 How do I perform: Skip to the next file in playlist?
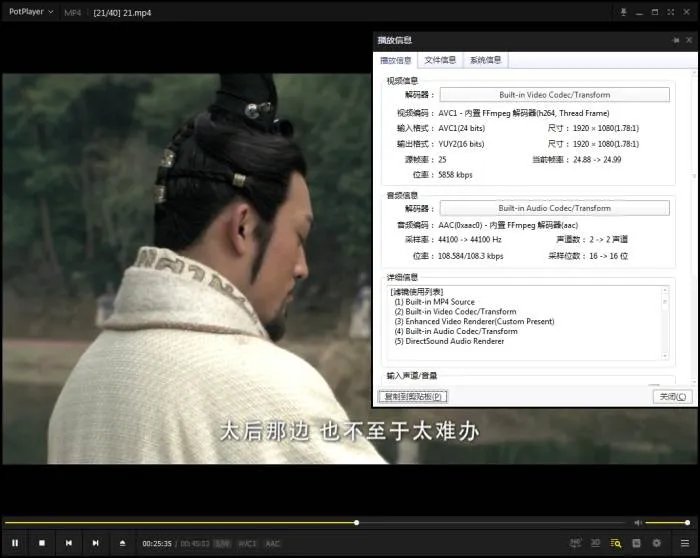(95, 543)
